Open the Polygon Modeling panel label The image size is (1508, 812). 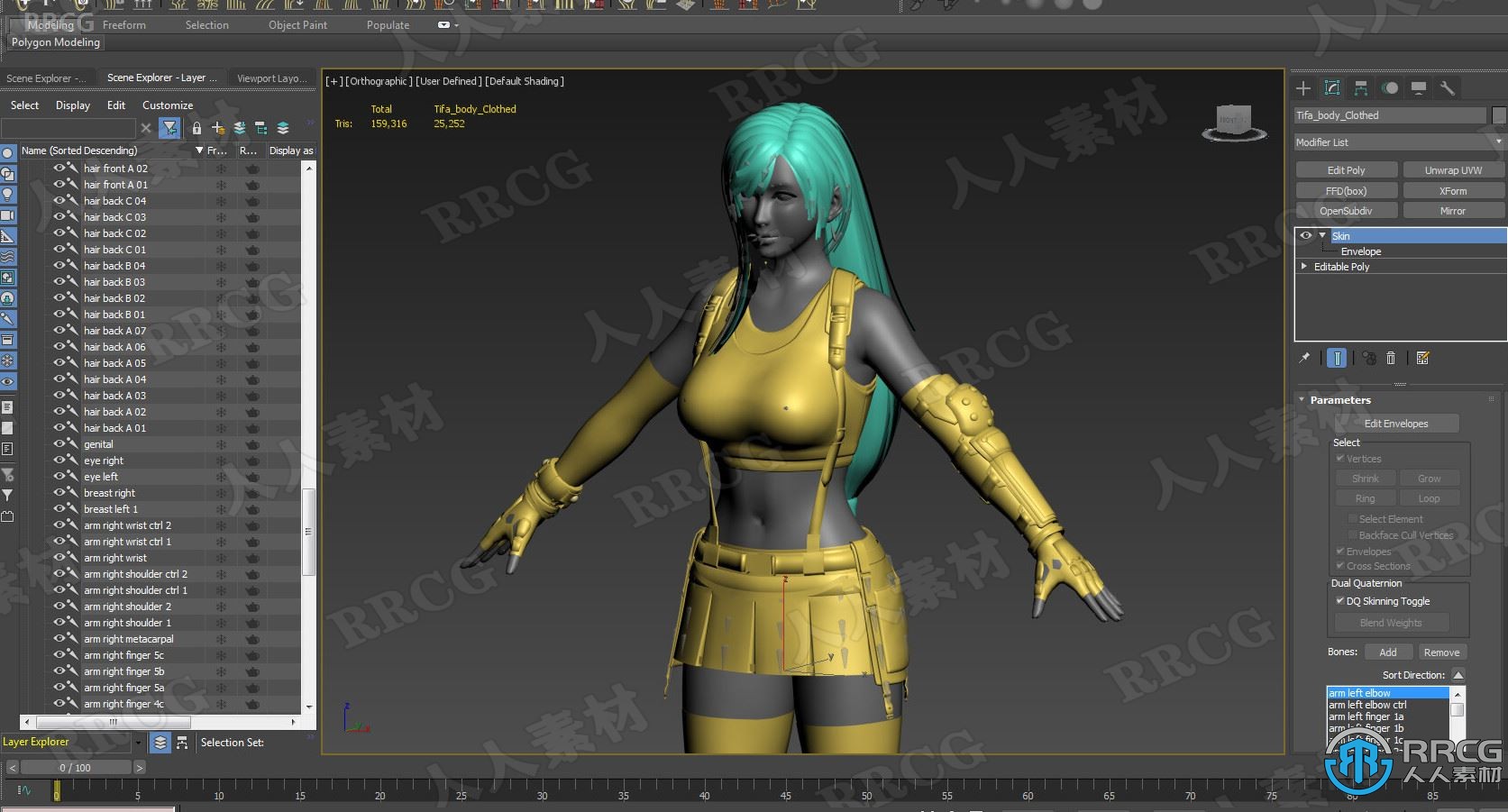point(56,42)
